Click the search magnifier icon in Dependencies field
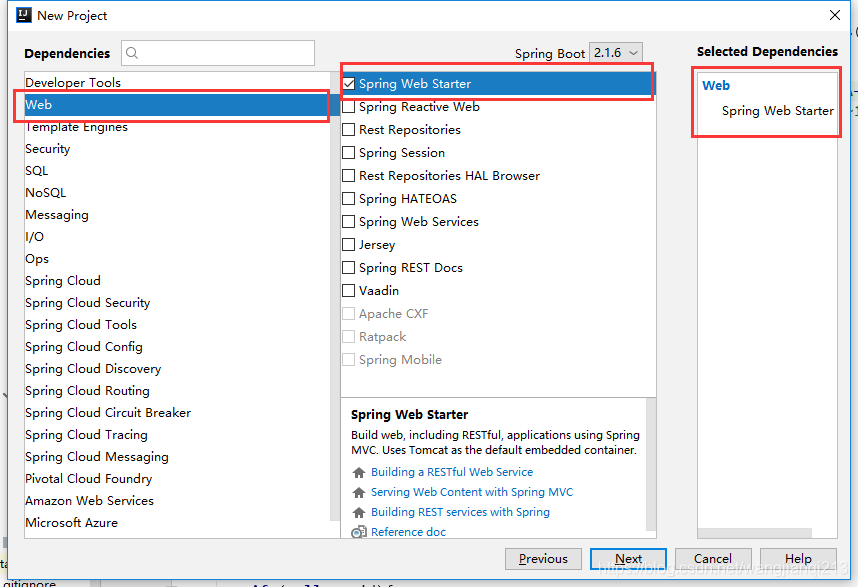858x587 pixels. [x=132, y=53]
